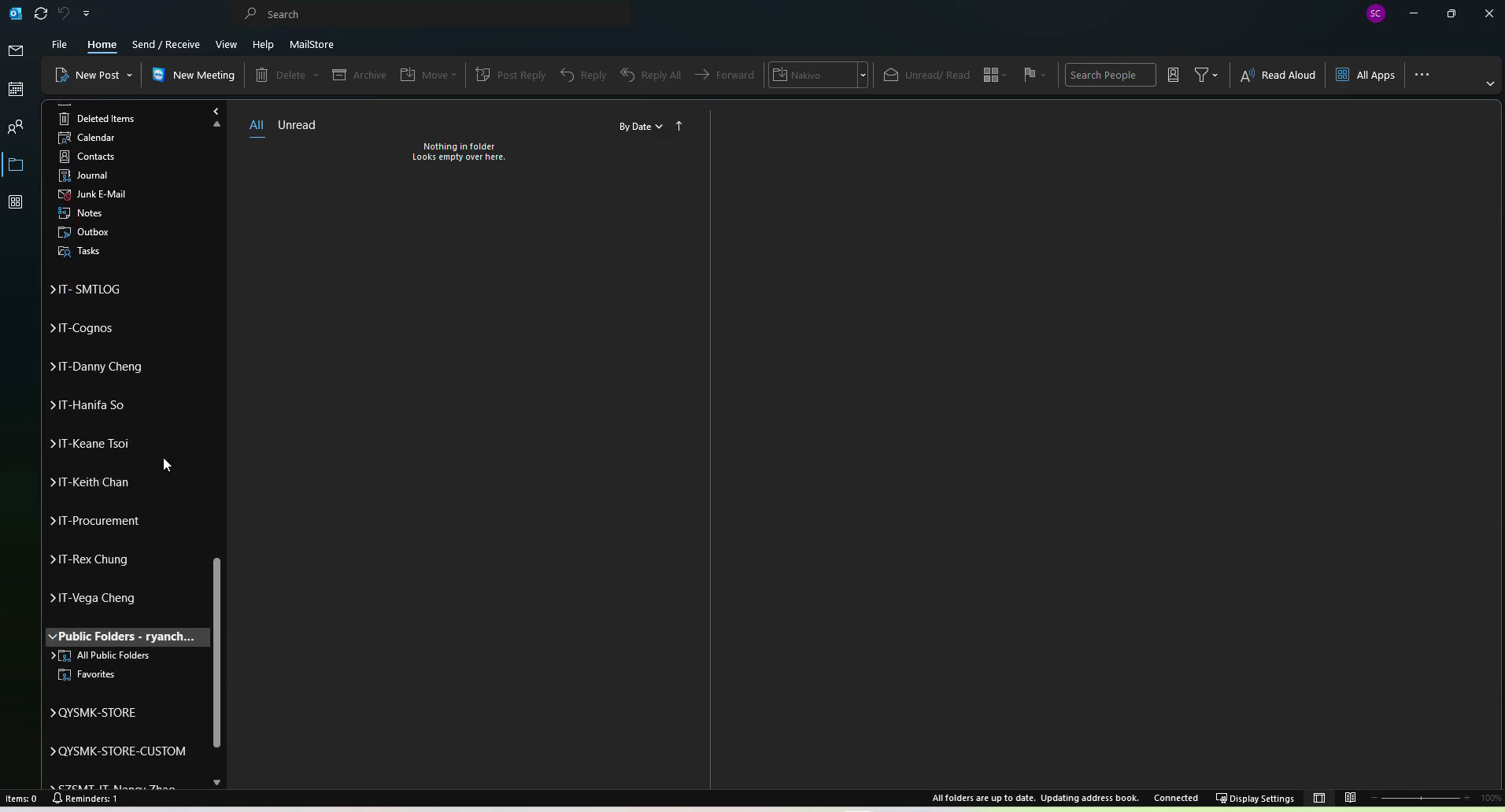This screenshot has height=812, width=1505.
Task: Open the Follow Up flag icon
Action: click(1034, 75)
